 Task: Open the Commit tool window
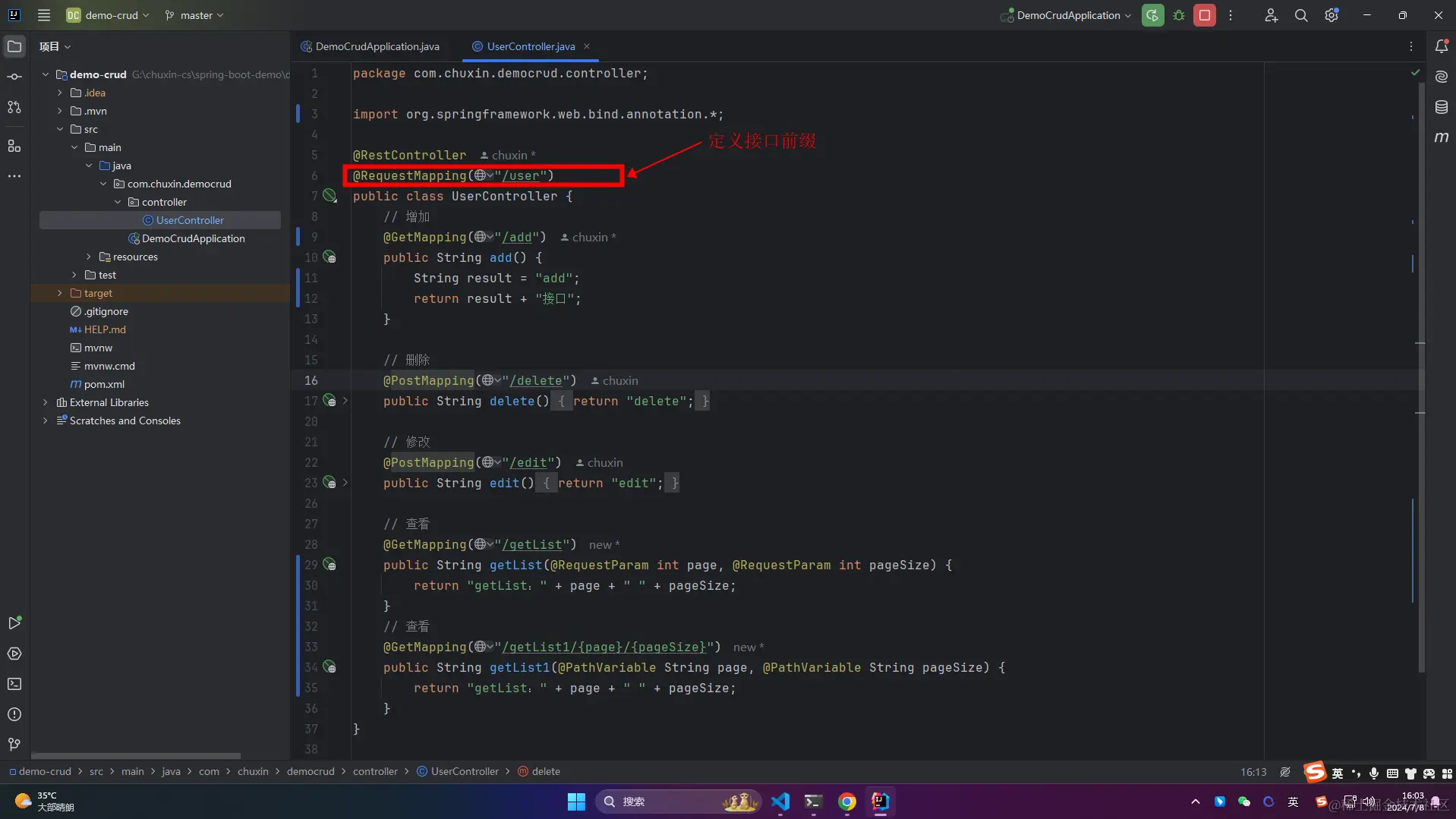point(14,77)
